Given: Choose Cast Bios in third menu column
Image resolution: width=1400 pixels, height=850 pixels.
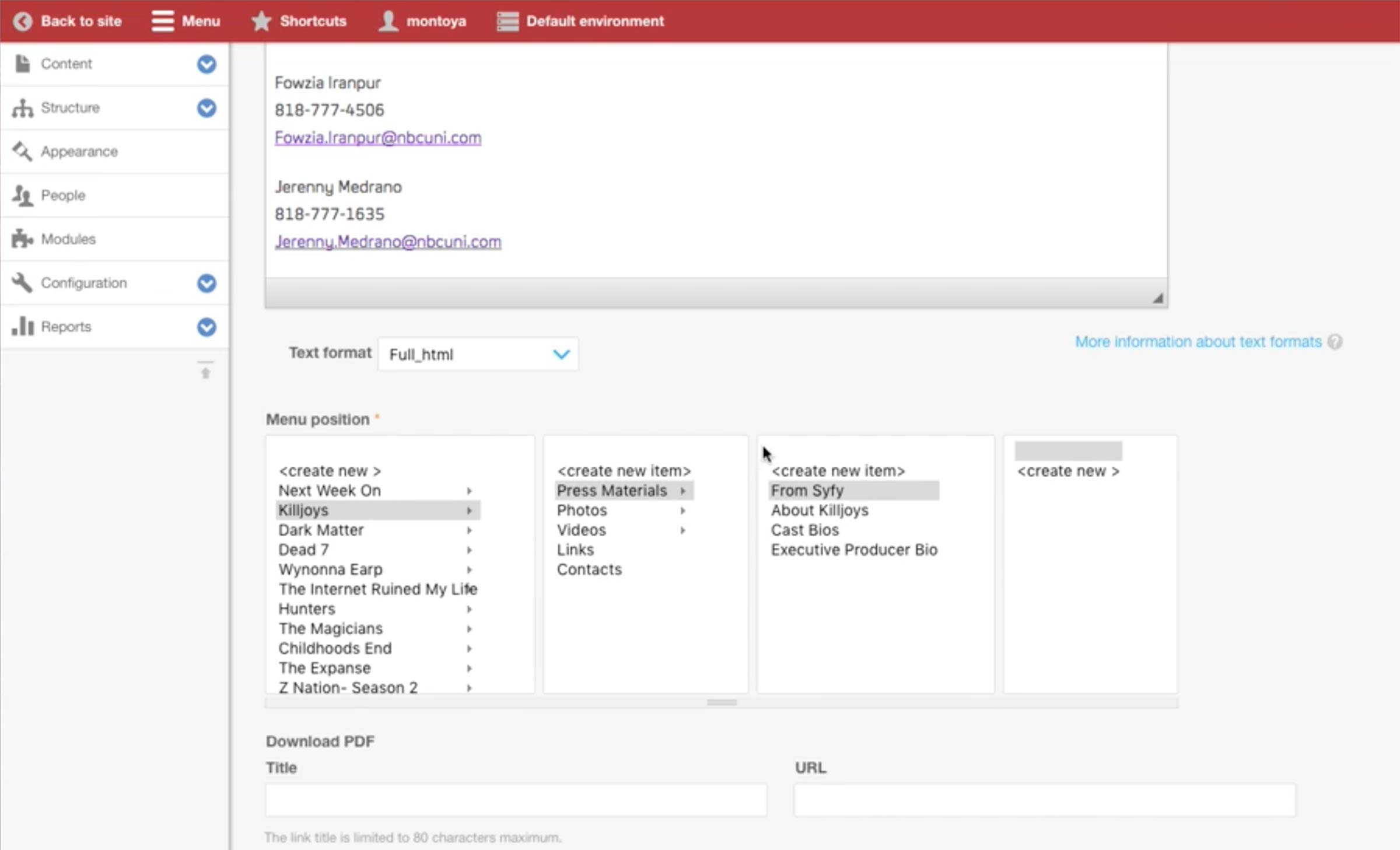Looking at the screenshot, I should pyautogui.click(x=804, y=530).
